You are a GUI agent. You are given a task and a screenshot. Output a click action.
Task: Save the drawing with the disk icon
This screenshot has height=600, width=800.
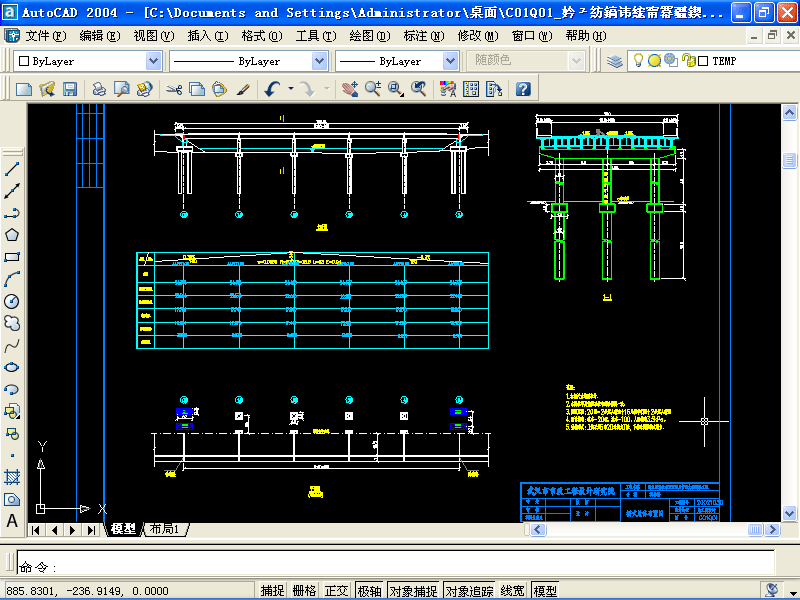(70, 89)
